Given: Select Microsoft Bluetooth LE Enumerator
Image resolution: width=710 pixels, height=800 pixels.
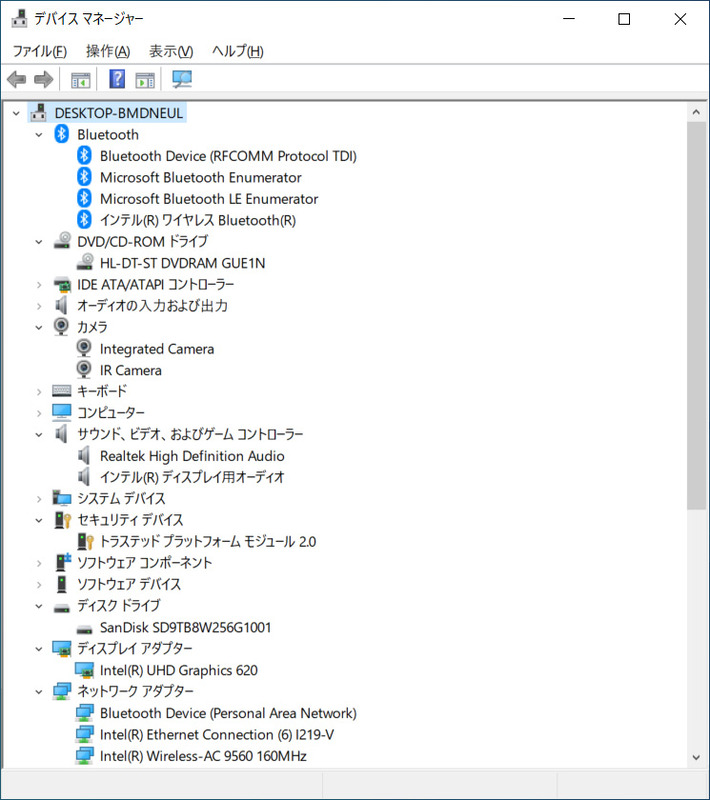Looking at the screenshot, I should (209, 198).
